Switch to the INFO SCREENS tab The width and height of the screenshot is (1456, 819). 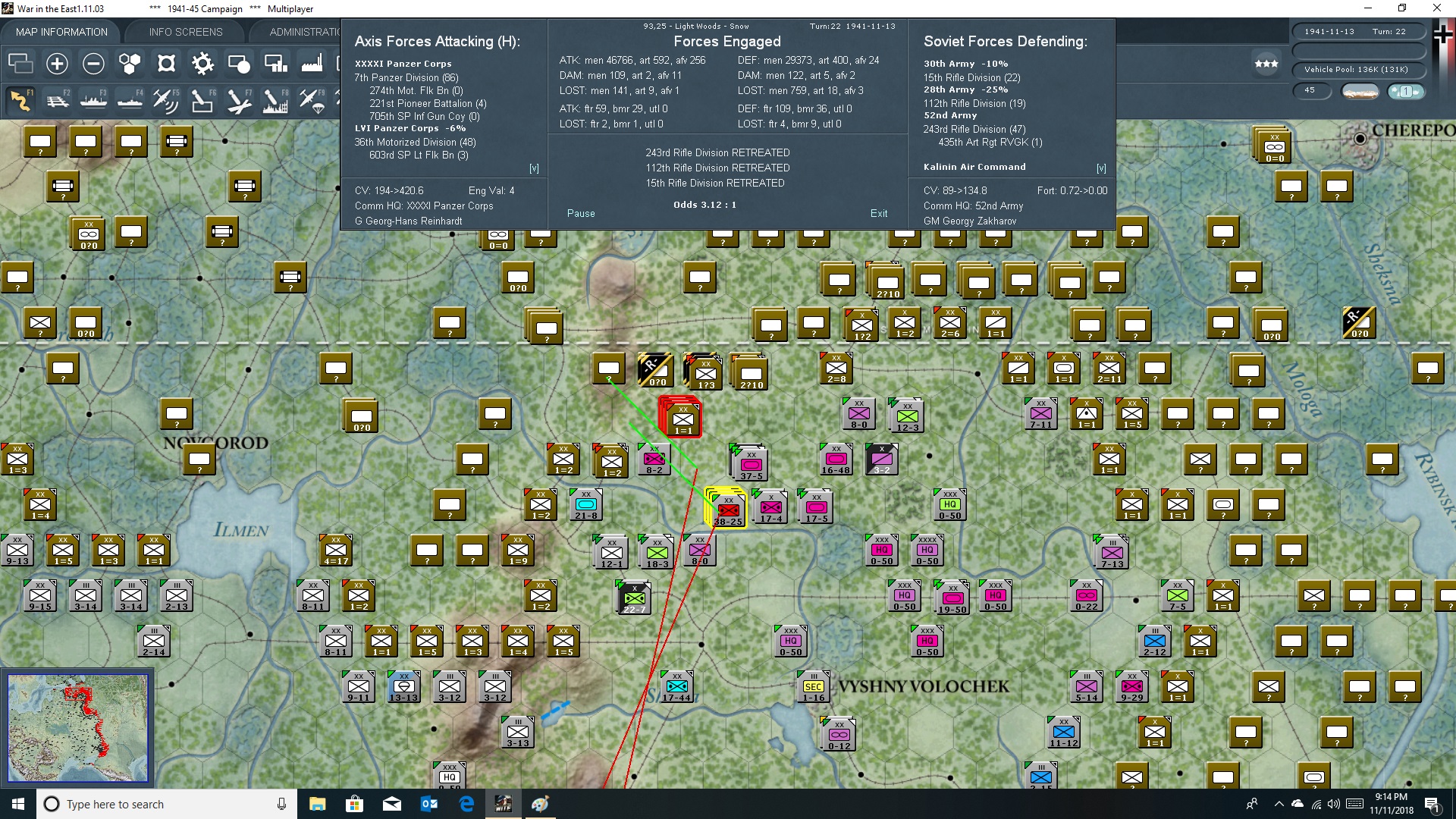click(x=185, y=31)
